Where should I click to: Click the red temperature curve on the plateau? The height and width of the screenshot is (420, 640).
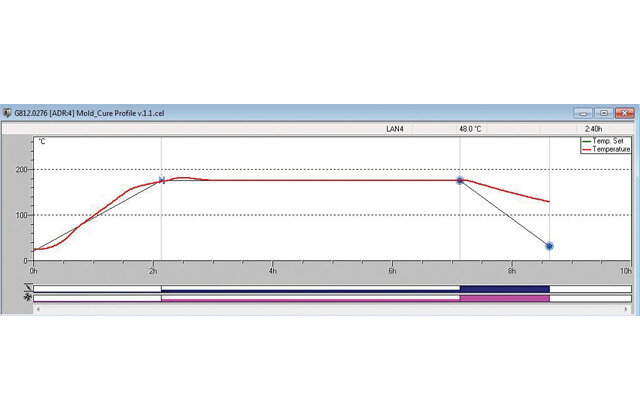point(327,180)
